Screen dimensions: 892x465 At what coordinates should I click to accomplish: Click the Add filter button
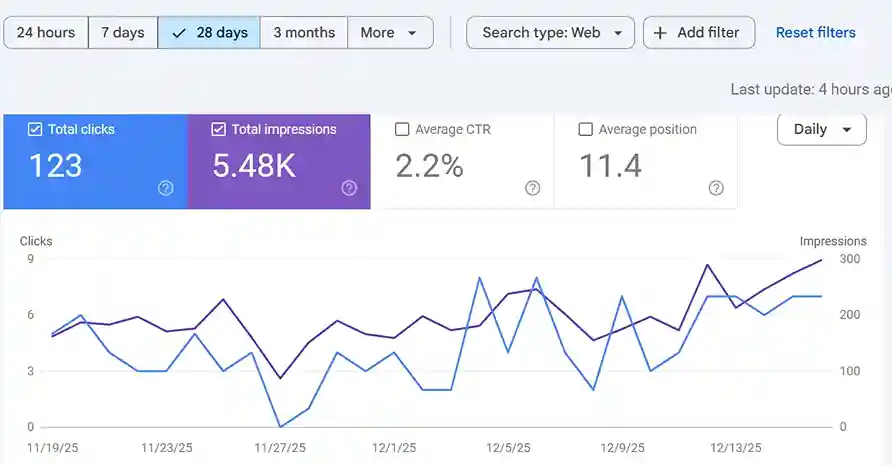click(699, 32)
